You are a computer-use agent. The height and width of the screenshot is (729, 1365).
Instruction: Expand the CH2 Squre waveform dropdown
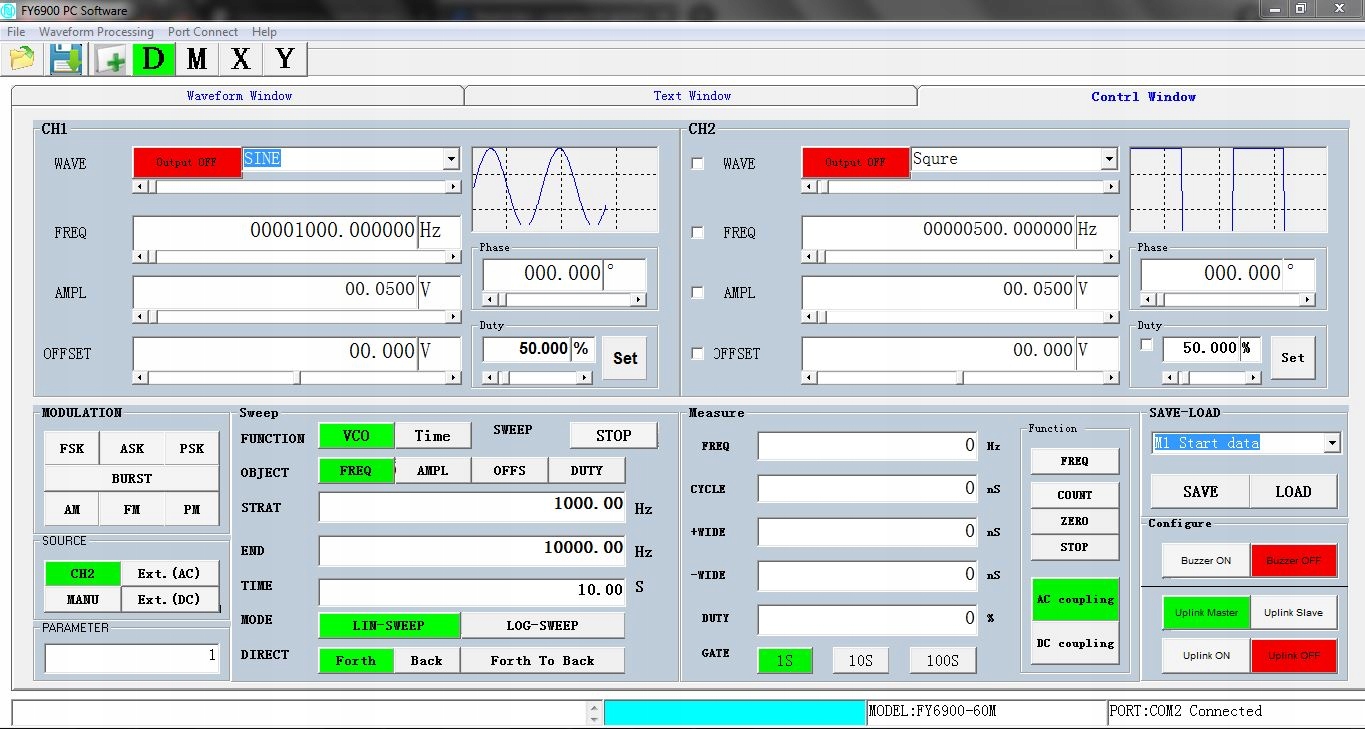click(1109, 159)
